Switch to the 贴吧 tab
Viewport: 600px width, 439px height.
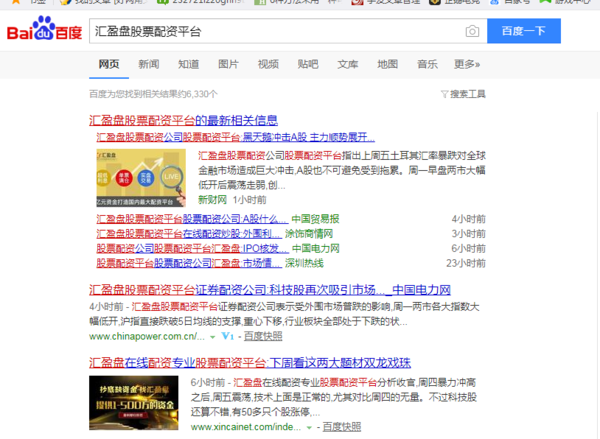click(x=308, y=64)
